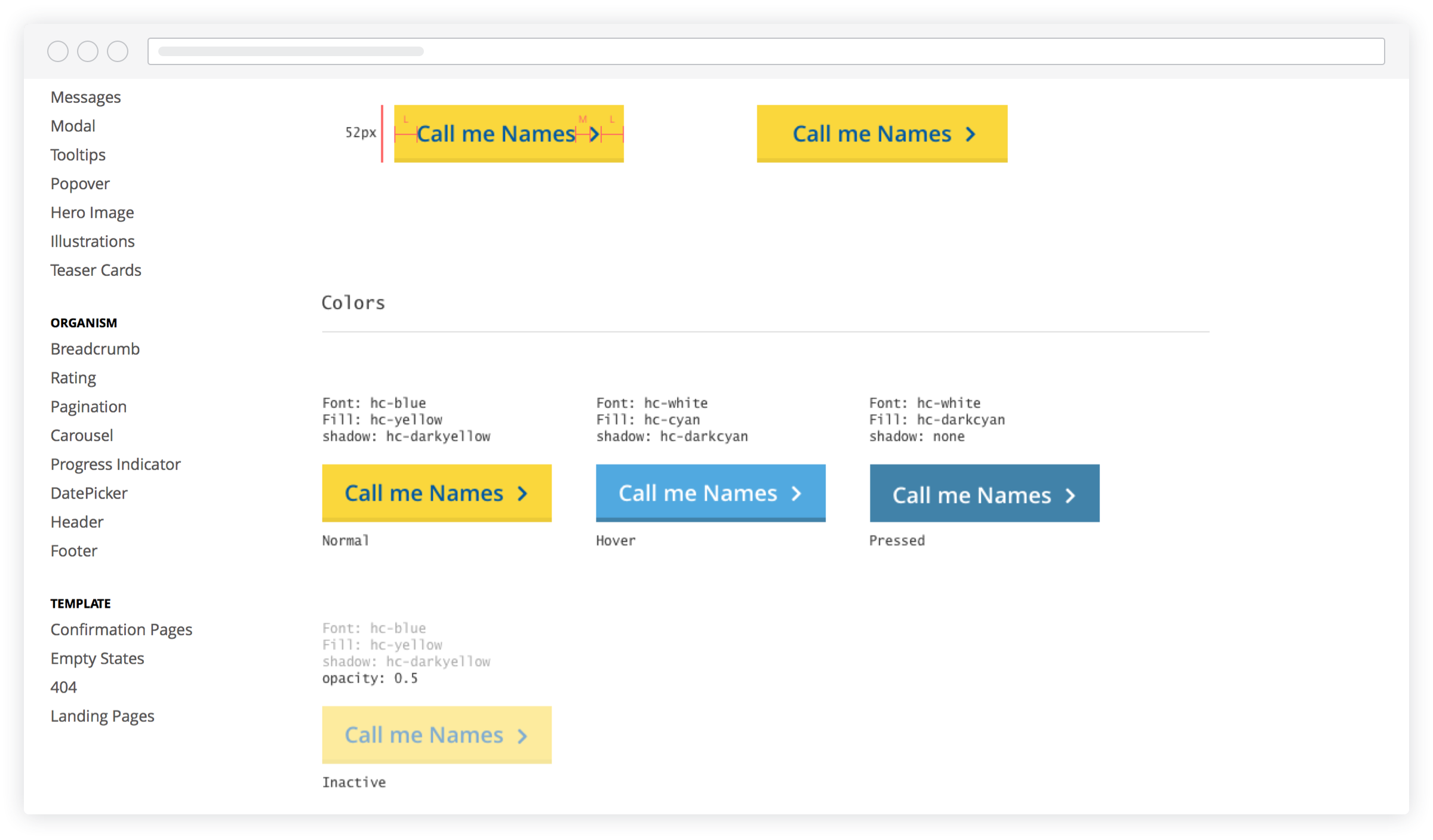Screen dimensions: 1433x840
Task: Open the Carousel section in sidebar
Action: 82,435
